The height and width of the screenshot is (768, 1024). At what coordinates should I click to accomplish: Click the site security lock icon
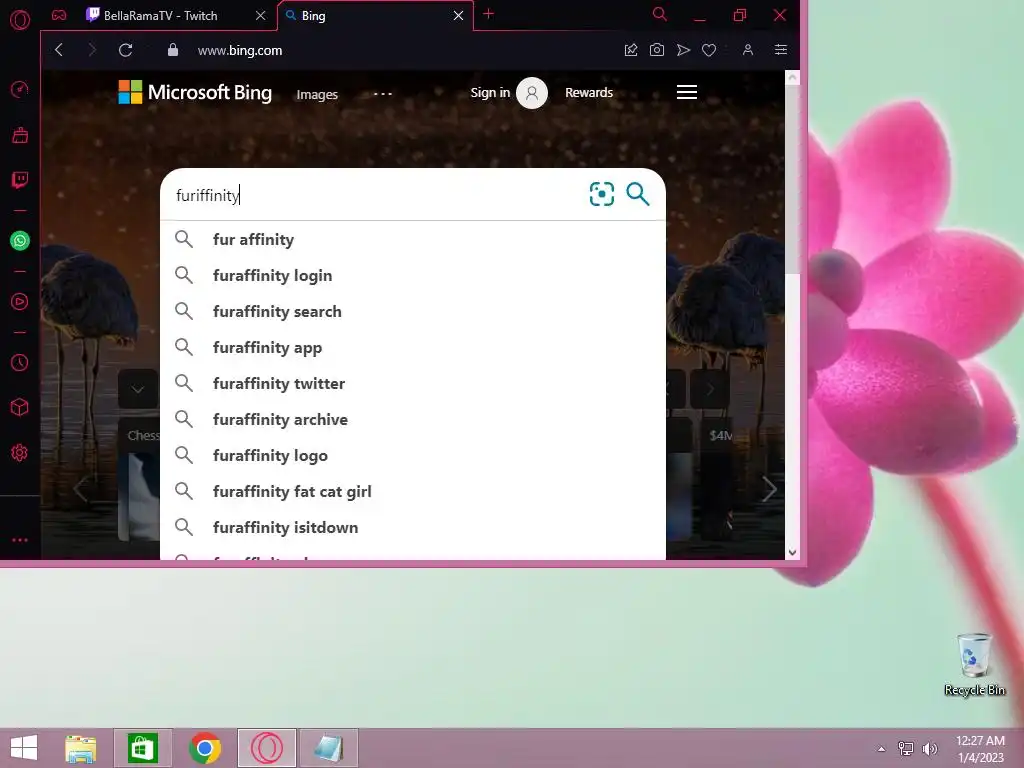click(173, 50)
